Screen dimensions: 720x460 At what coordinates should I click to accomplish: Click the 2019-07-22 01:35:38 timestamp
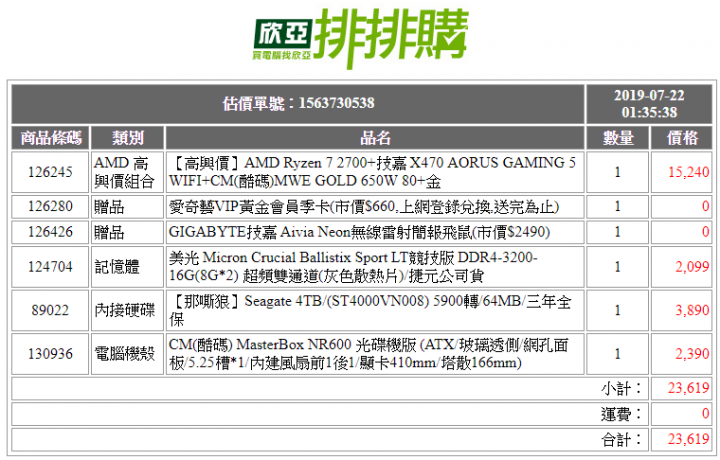pos(649,104)
